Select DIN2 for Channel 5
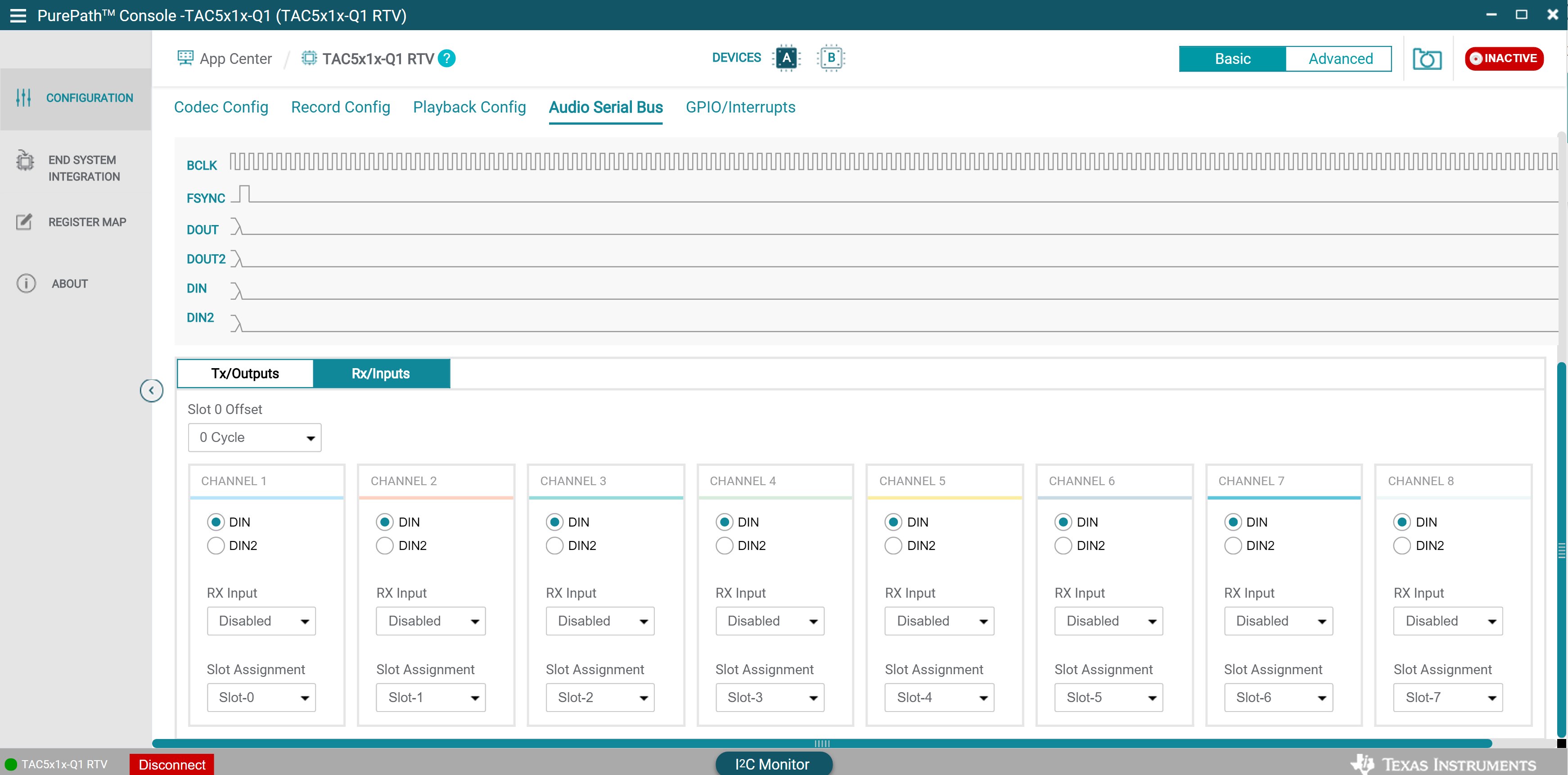Screen dimensions: 1568x775 893,546
